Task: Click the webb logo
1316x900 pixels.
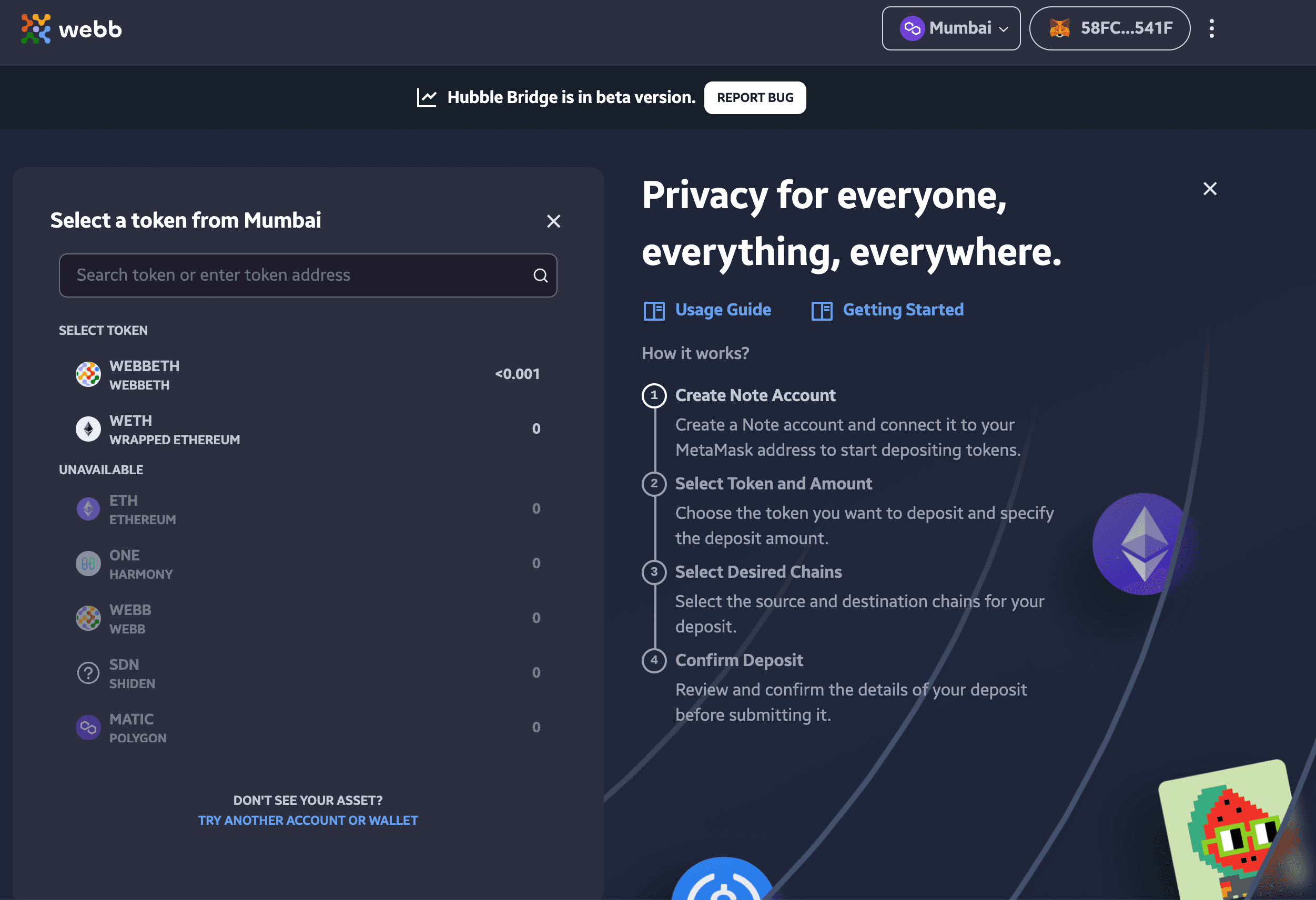Action: (x=72, y=29)
